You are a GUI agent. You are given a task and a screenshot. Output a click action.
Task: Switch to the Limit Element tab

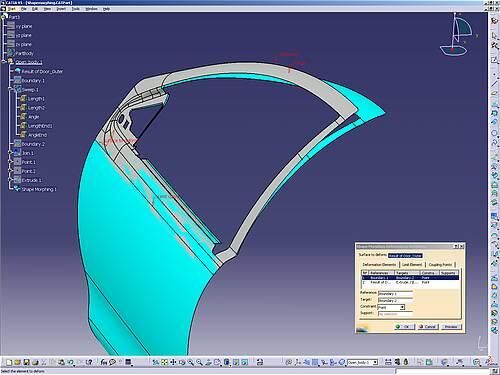click(x=412, y=264)
